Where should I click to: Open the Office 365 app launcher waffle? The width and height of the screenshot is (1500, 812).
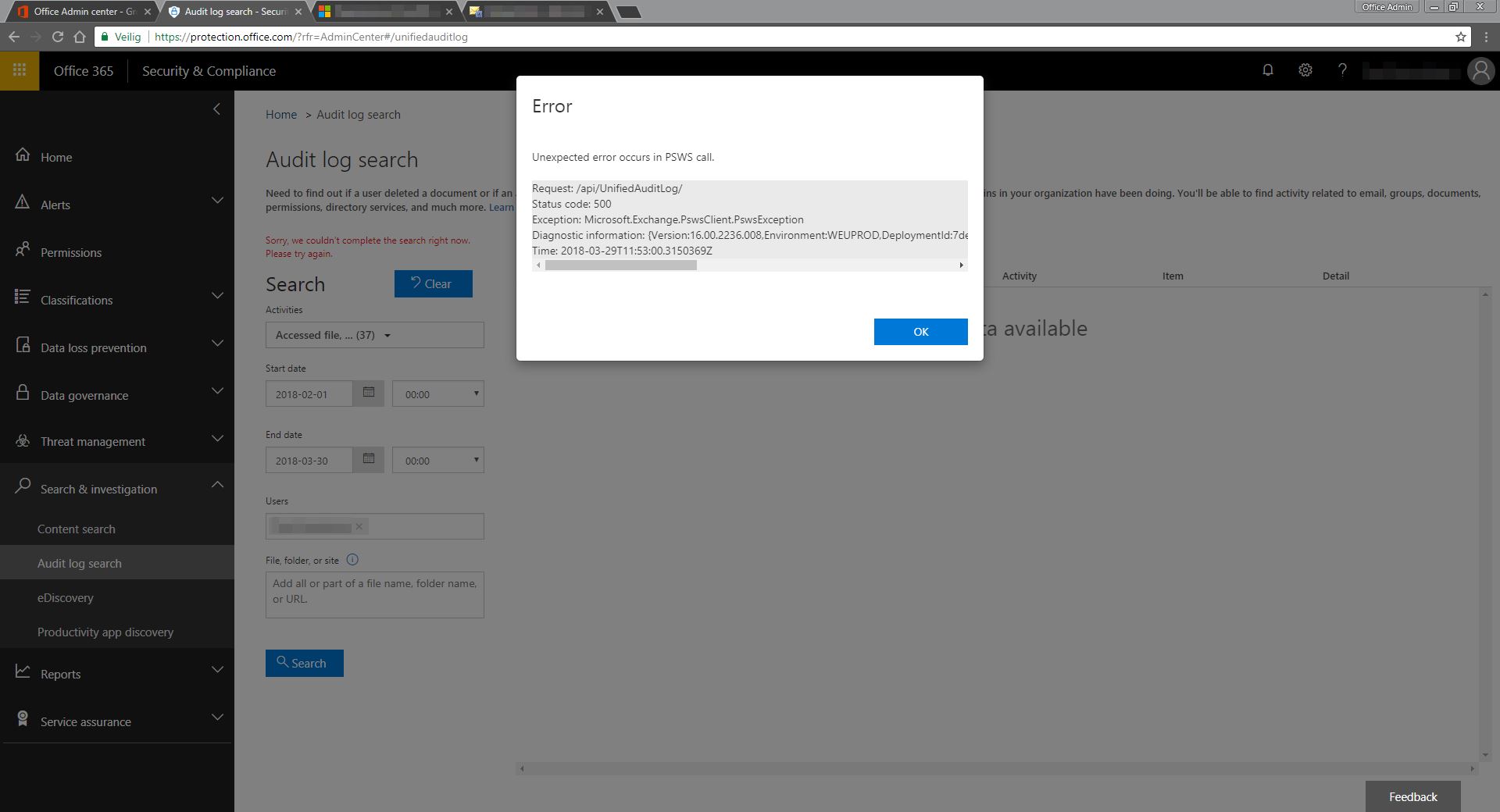click(20, 70)
